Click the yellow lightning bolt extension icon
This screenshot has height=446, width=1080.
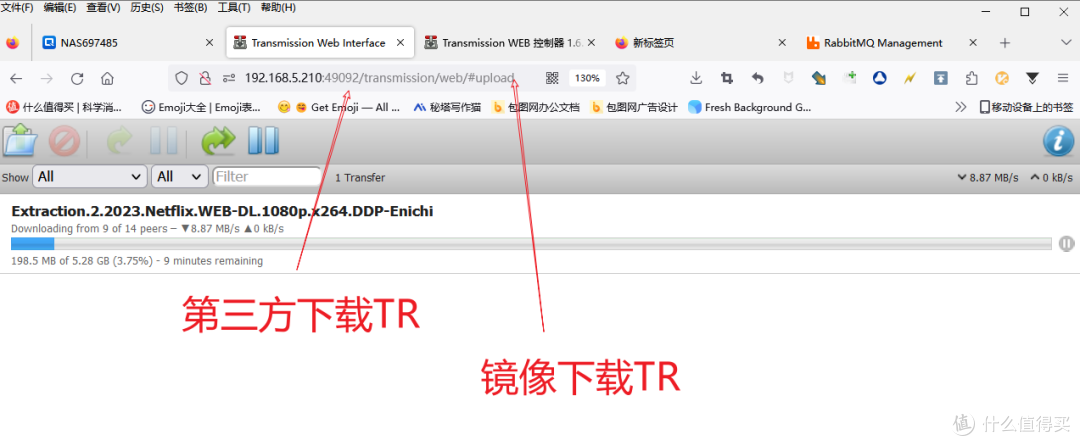[x=910, y=78]
